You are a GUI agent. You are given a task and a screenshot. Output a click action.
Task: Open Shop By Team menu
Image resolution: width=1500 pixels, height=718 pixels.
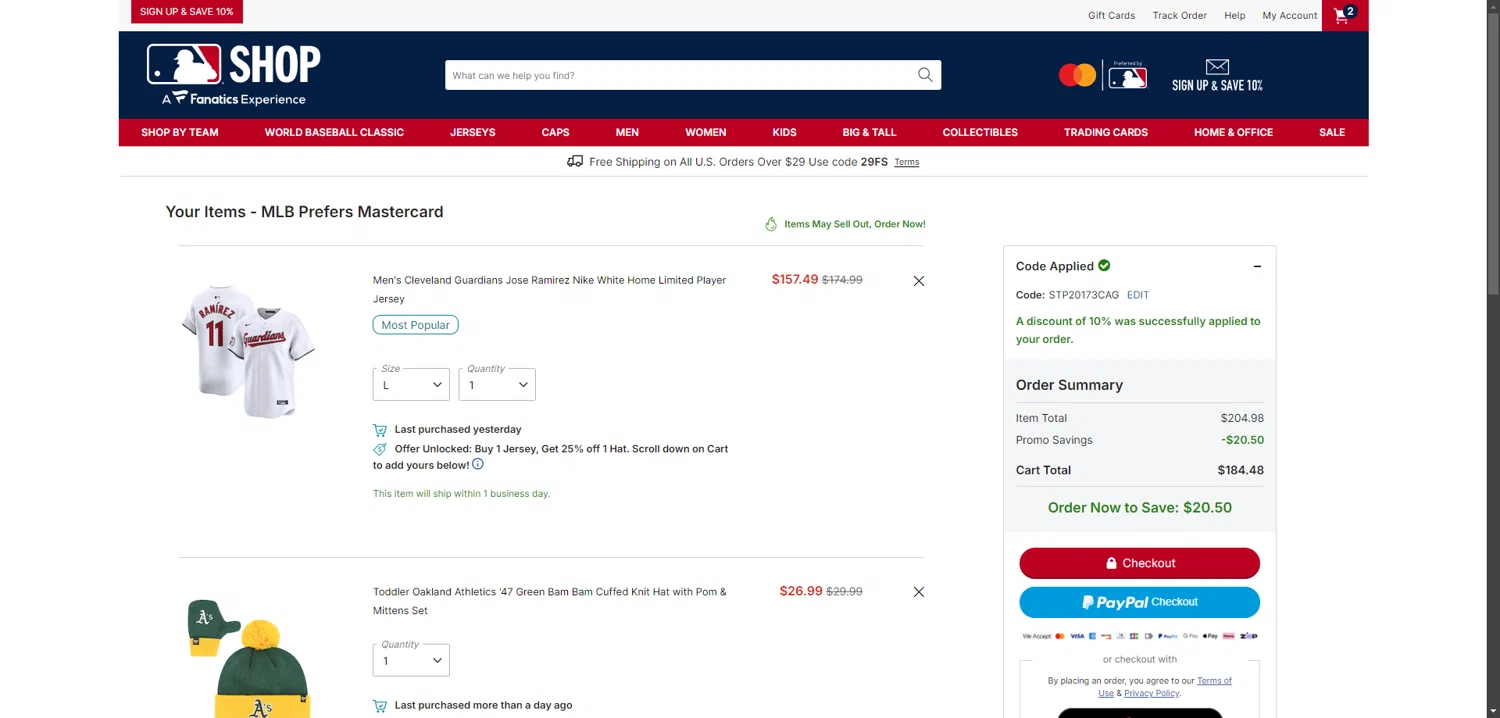coord(180,132)
